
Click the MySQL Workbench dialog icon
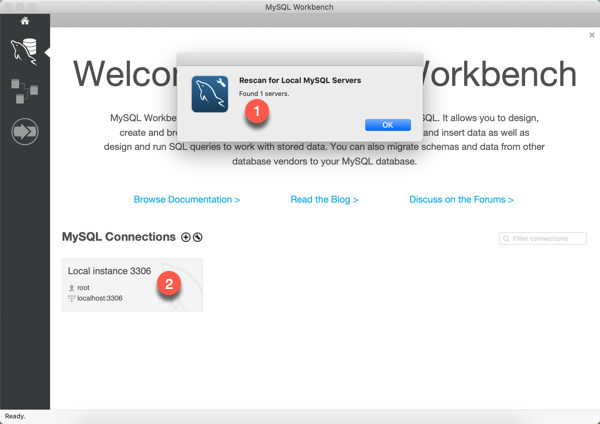click(210, 94)
